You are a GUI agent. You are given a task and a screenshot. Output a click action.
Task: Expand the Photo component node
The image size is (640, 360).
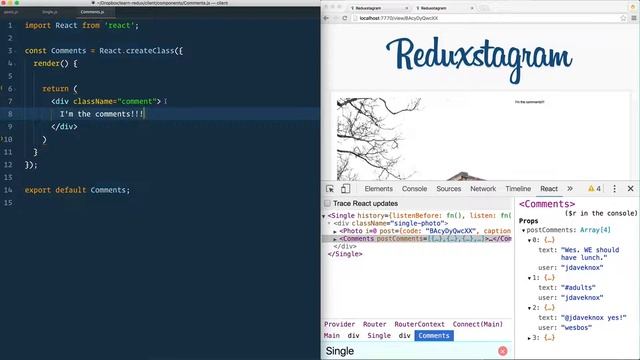point(335,231)
